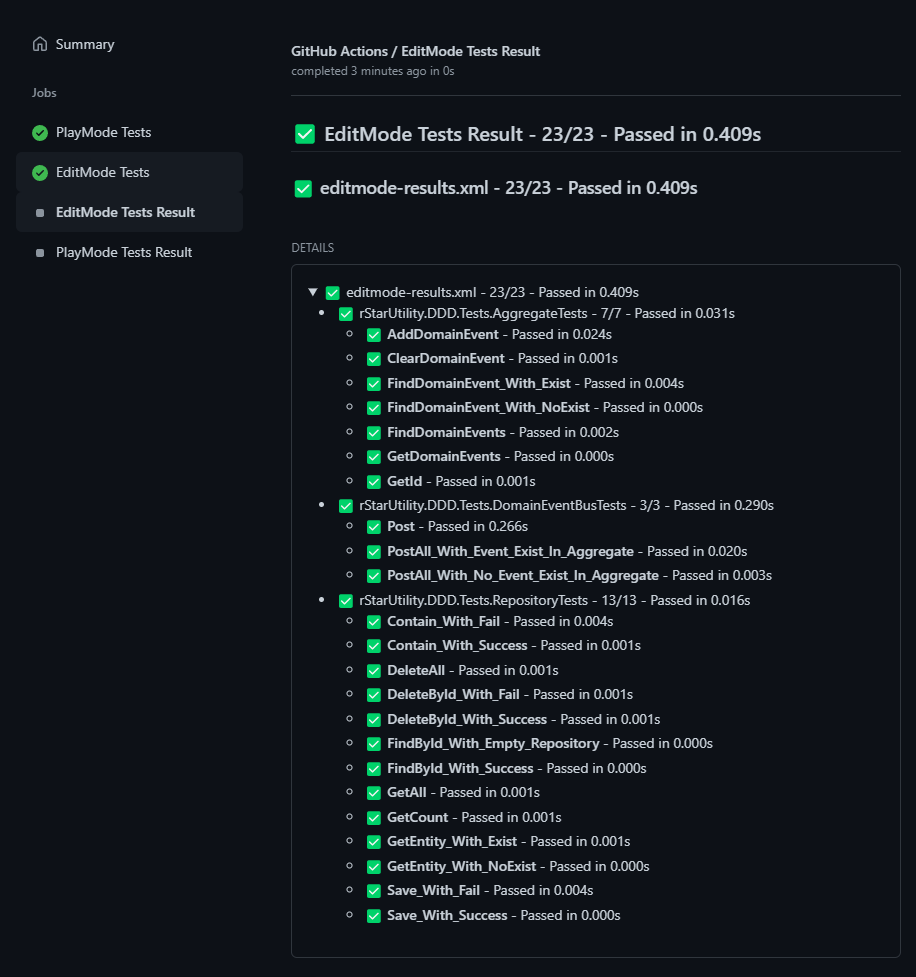The width and height of the screenshot is (916, 977).
Task: Collapse the editmode-results.xml details triangle
Action: [313, 292]
